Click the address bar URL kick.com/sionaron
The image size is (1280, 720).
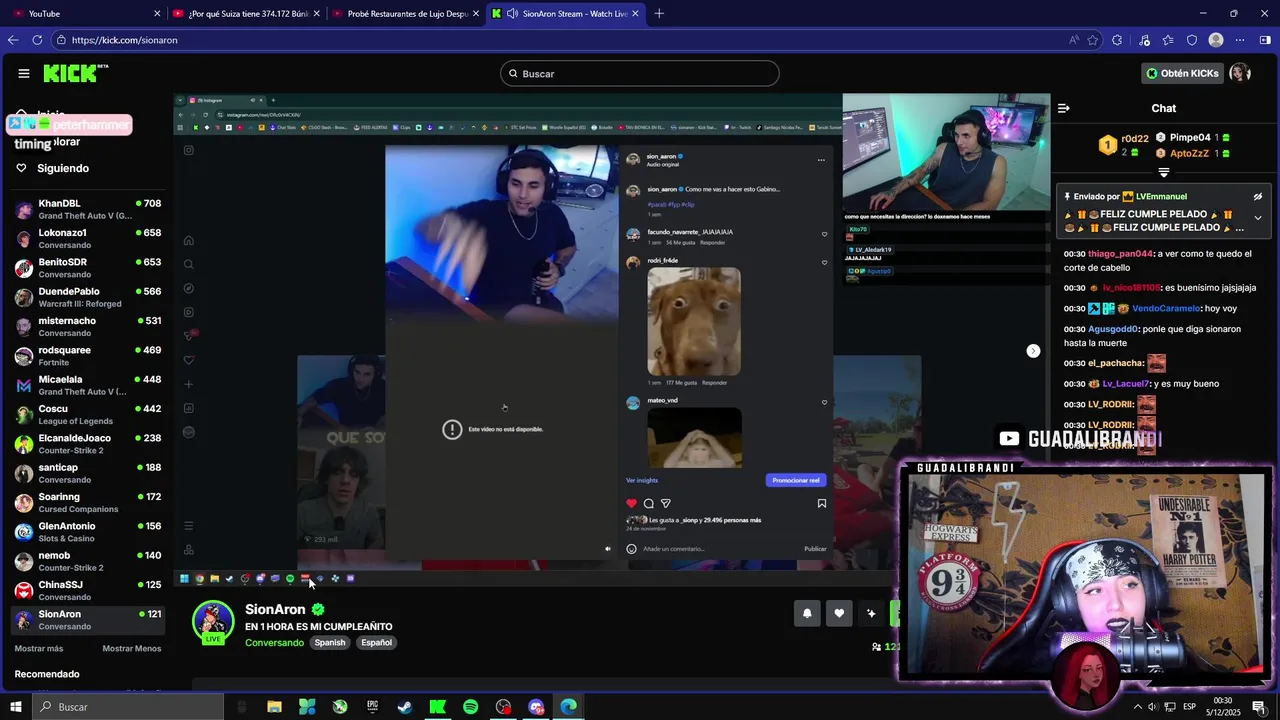click(x=125, y=40)
